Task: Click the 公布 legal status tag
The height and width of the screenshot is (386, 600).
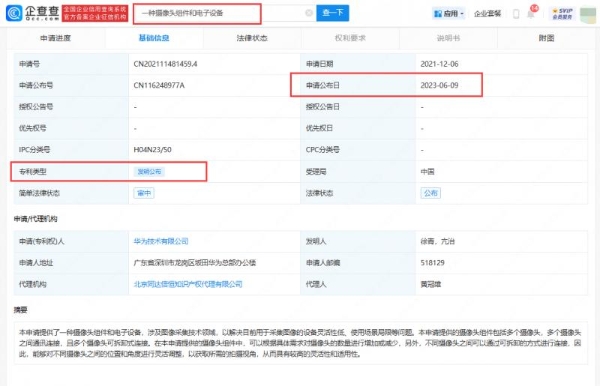Action: [430, 193]
